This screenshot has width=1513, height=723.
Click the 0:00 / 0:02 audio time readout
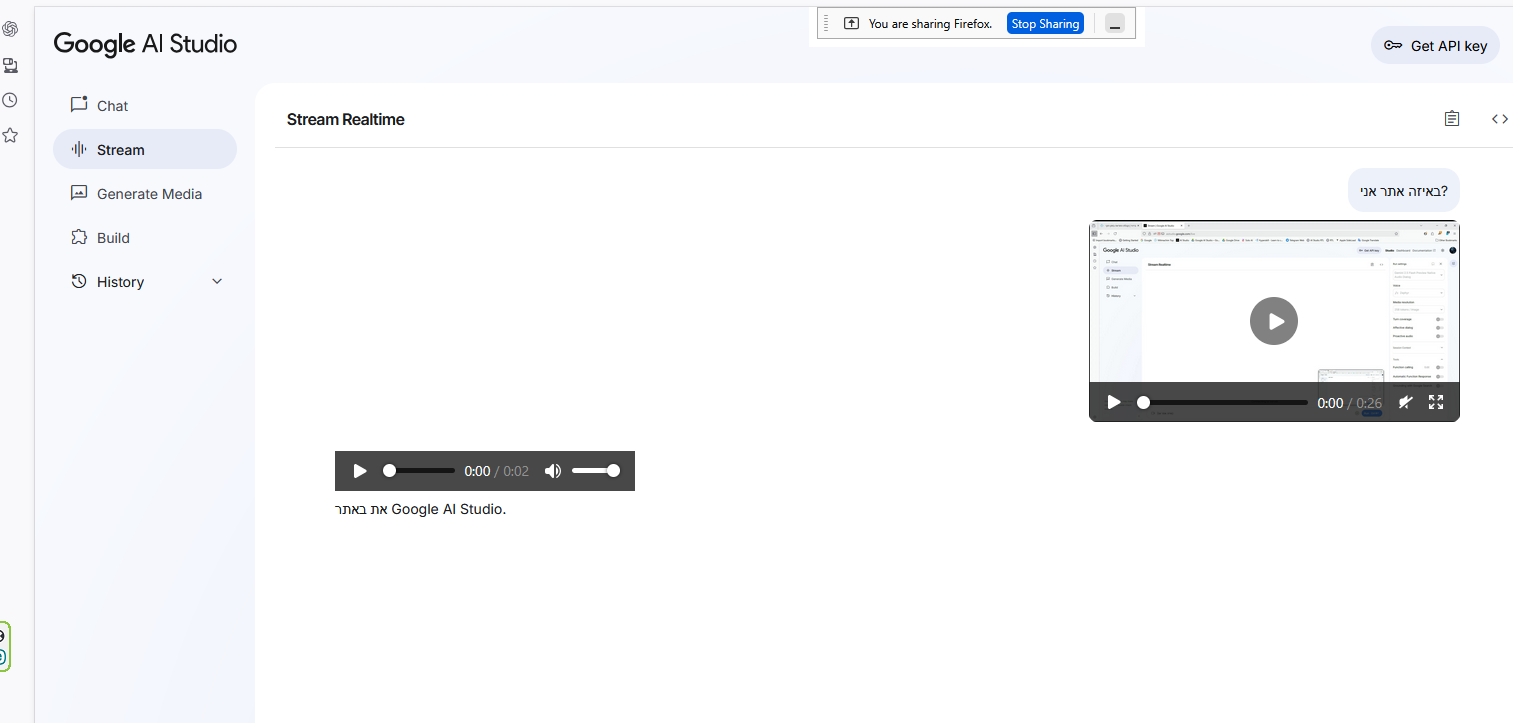point(497,471)
